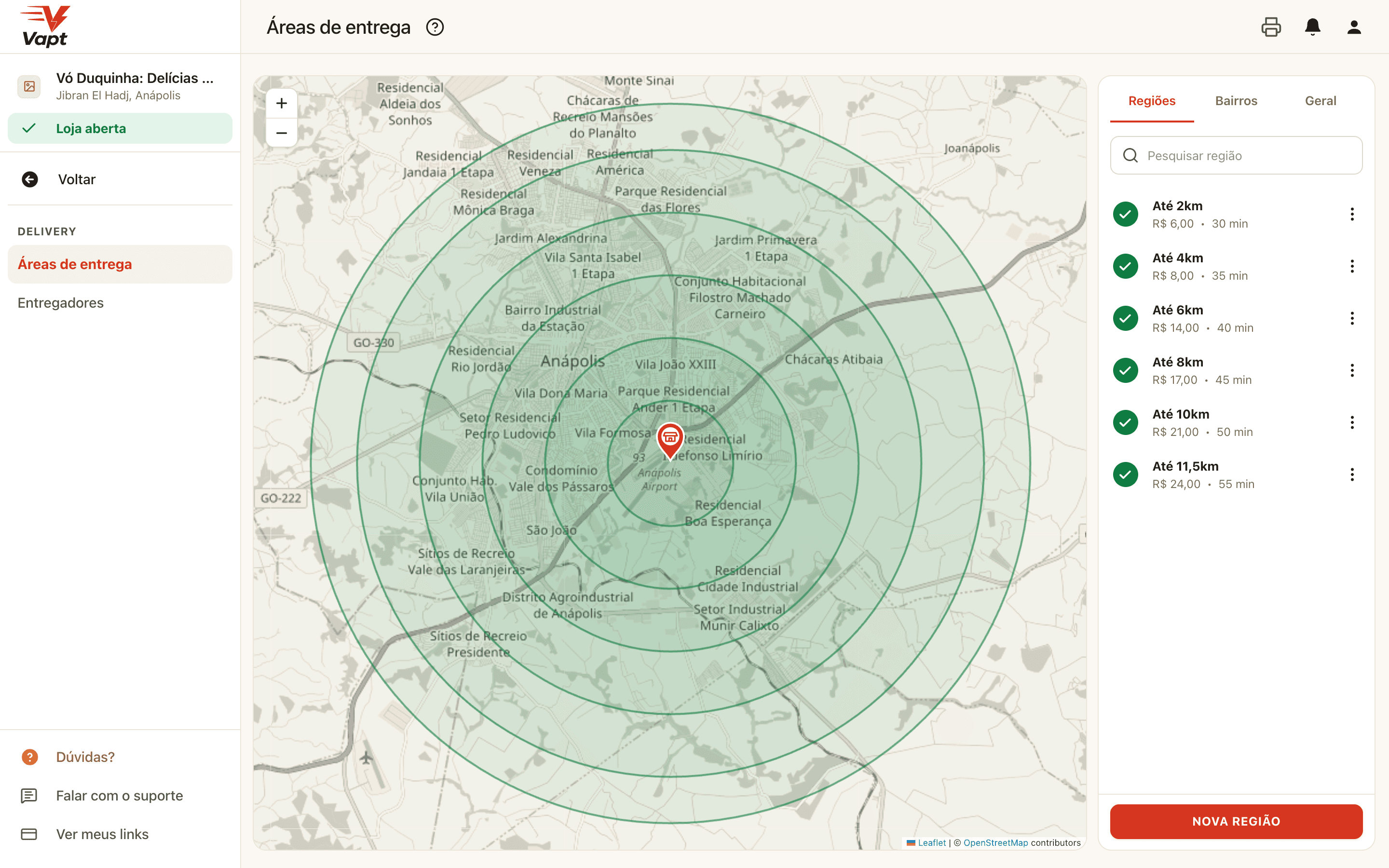Open options menu for Até 4km
This screenshot has height=868, width=1389.
point(1352,266)
